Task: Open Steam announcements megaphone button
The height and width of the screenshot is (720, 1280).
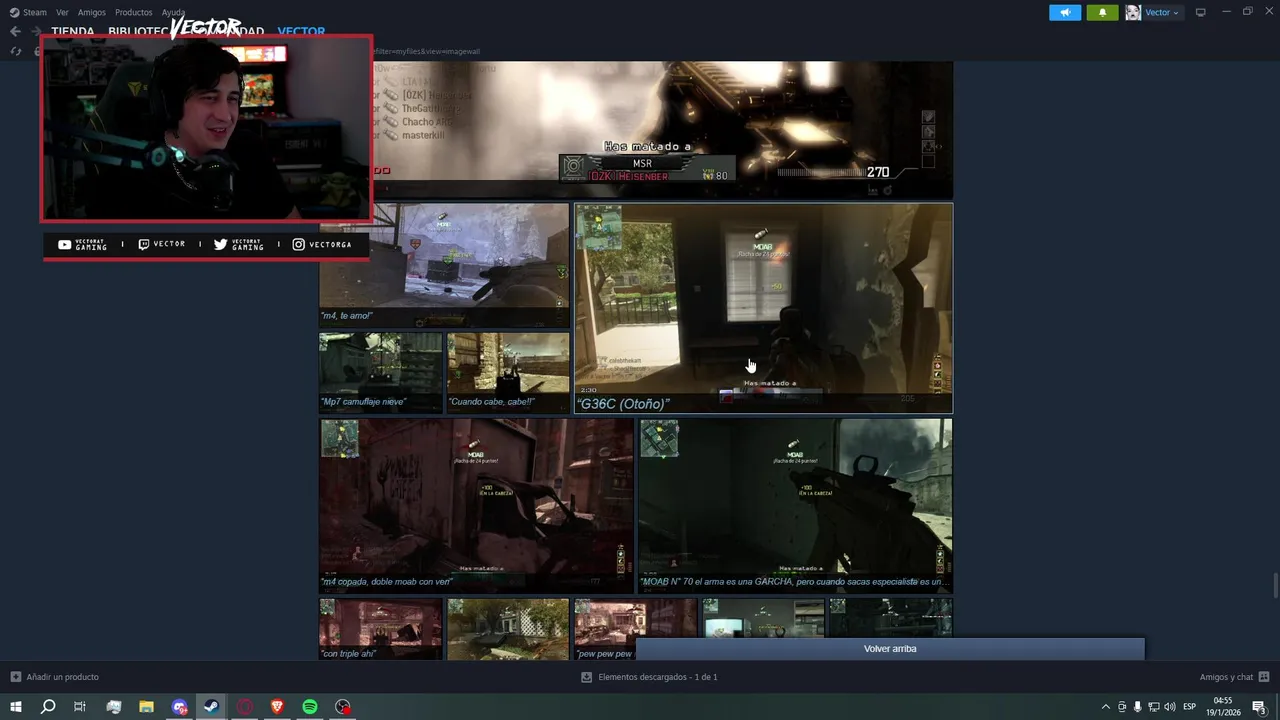Action: coord(1065,12)
